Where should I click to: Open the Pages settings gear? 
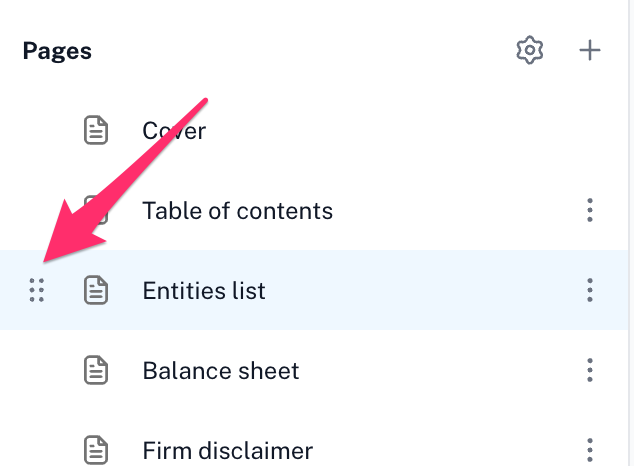coord(529,51)
